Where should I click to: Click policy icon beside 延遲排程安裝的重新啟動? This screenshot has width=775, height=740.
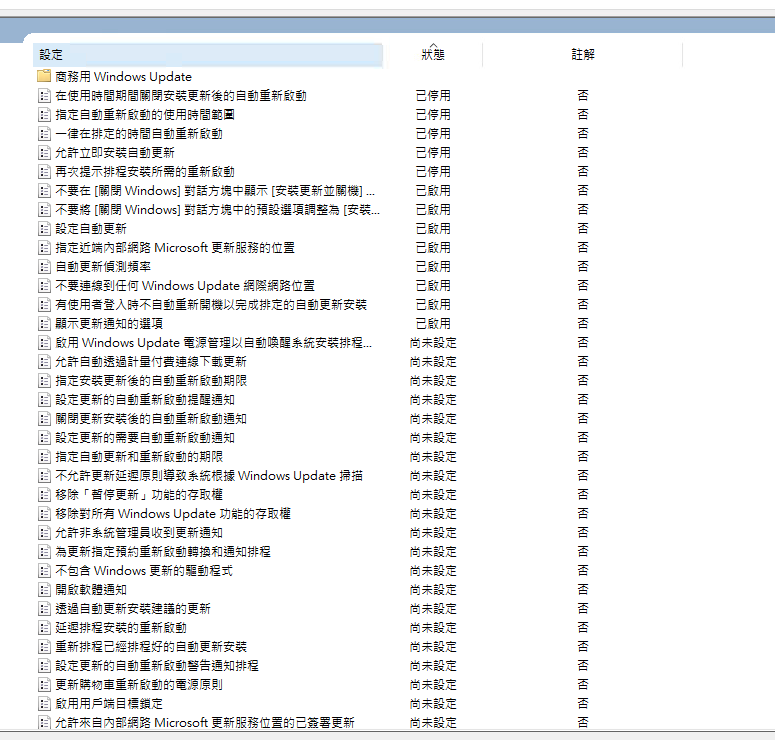[x=44, y=628]
